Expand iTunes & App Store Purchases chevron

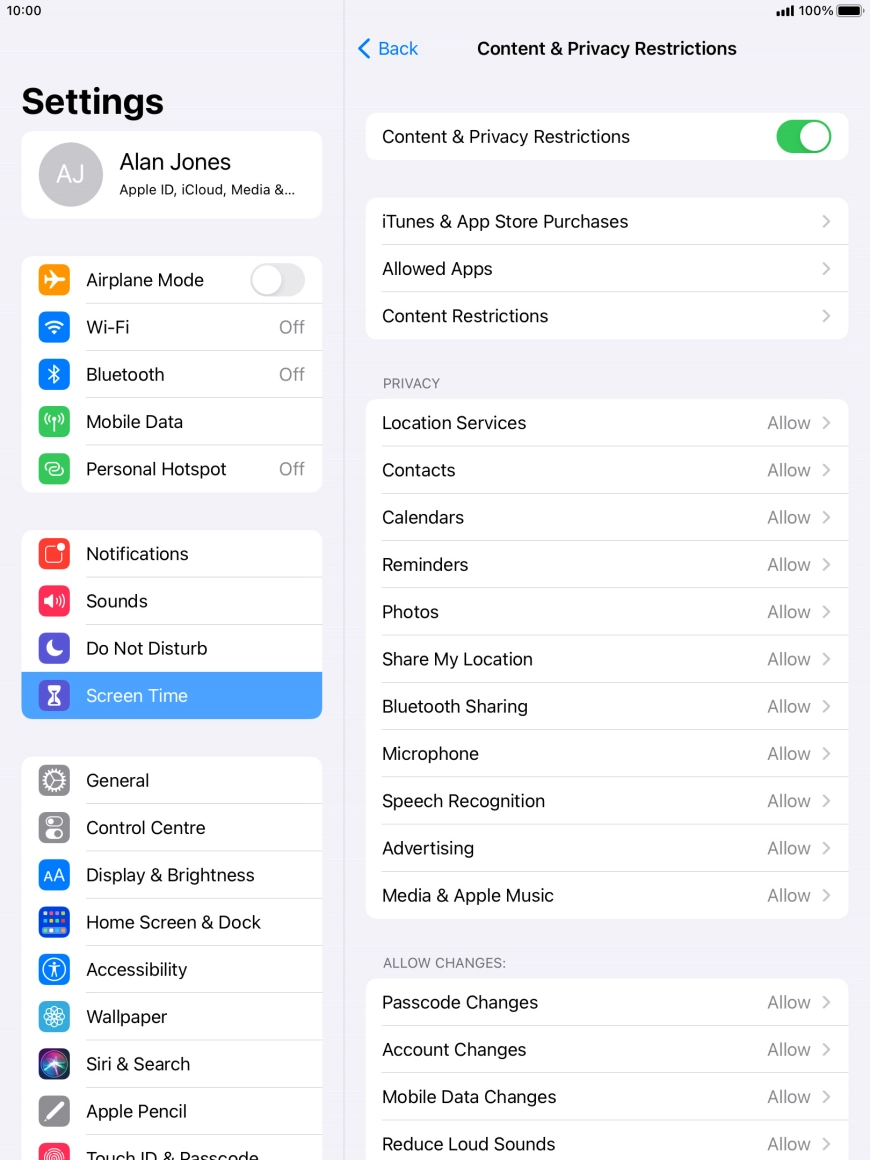[x=826, y=222]
